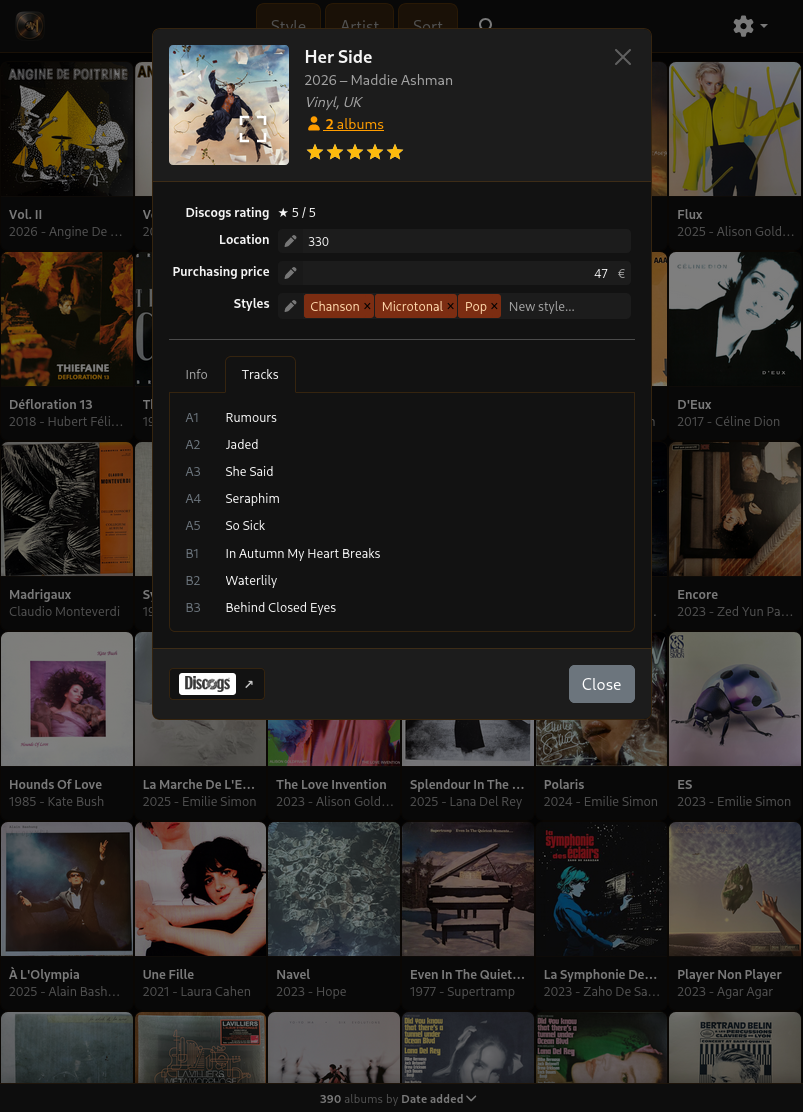Screen dimensions: 803x1112
Task: Click The Love Invention album title
Action: 331,784
